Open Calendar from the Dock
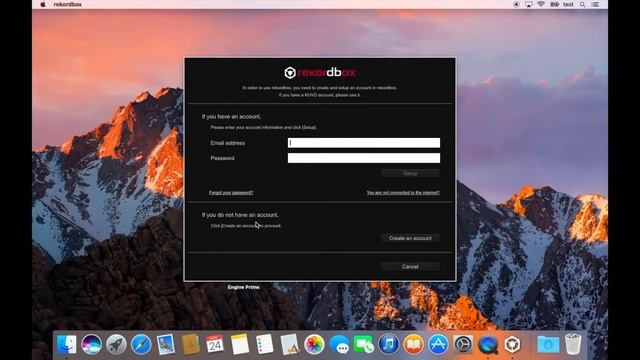This screenshot has height=360, width=640. click(x=215, y=344)
